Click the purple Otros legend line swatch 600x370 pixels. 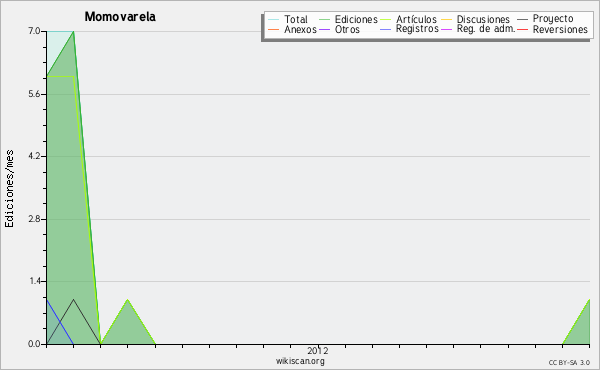tap(324, 29)
